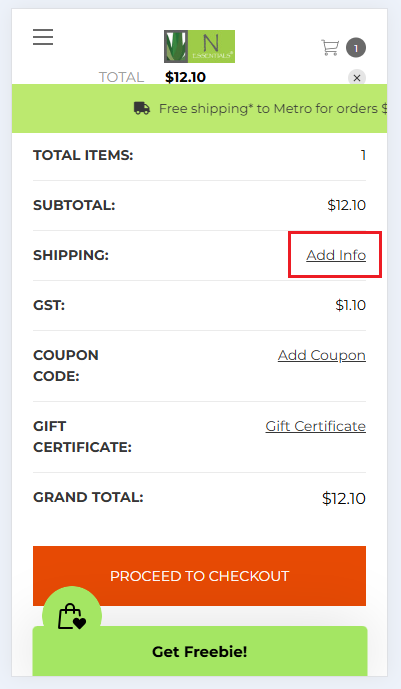Click the shopping bag heart icon
401x689 pixels.
click(x=72, y=616)
